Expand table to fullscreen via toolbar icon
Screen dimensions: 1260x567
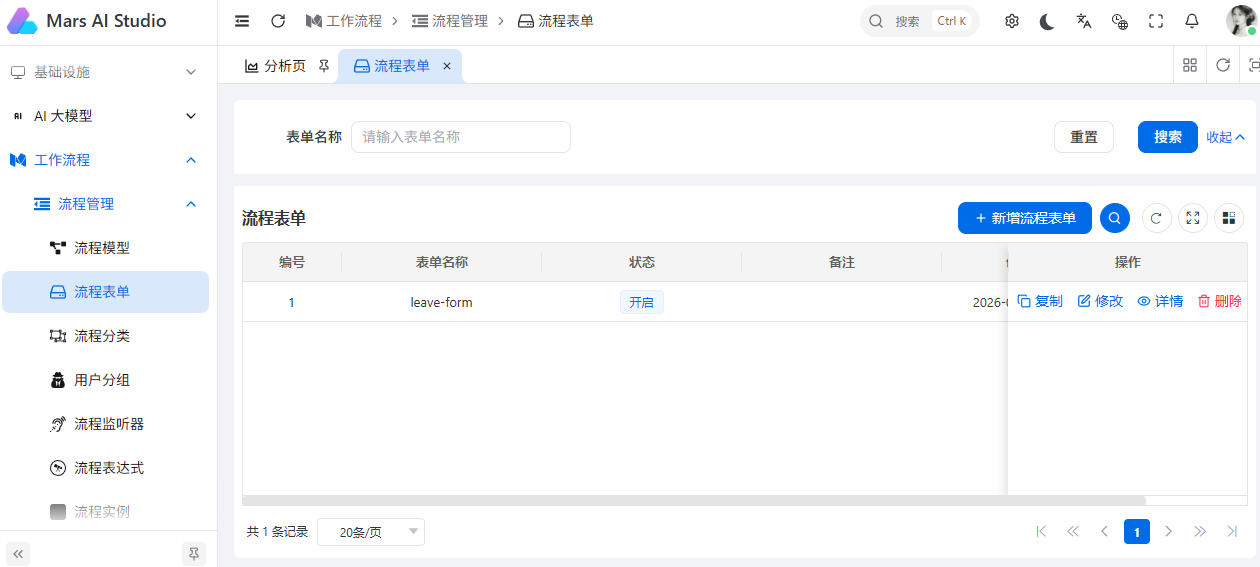click(1193, 218)
